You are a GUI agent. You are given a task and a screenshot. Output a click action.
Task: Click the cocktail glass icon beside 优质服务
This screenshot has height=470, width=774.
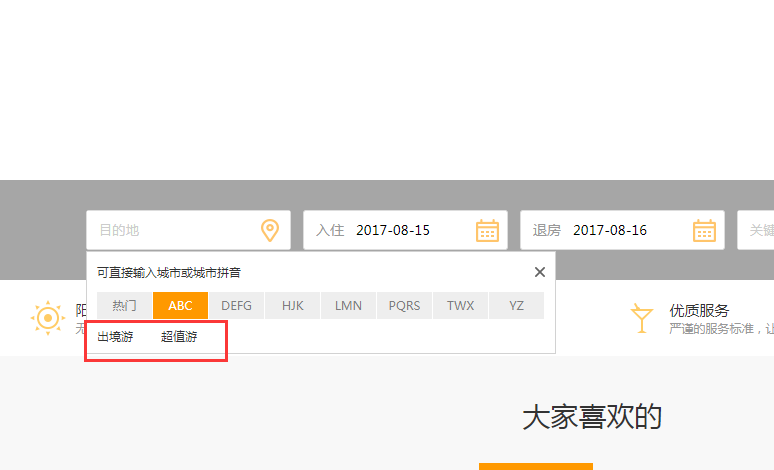tap(641, 318)
